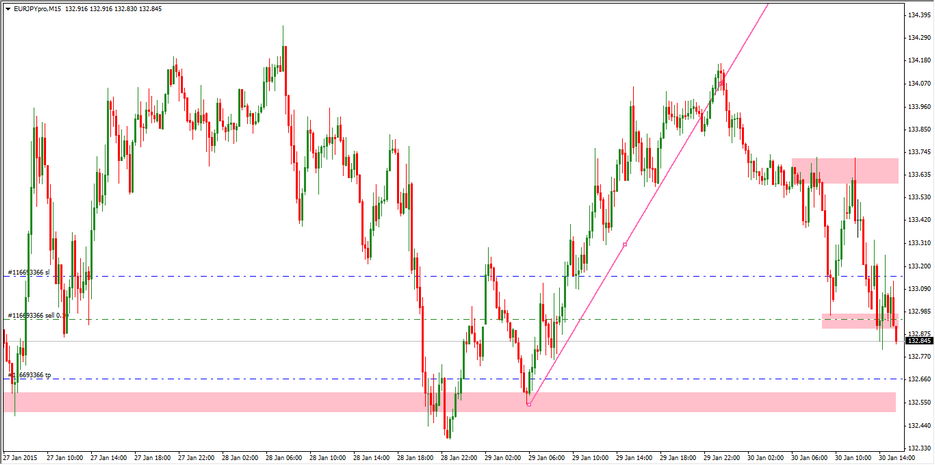Click the current price tag 132.845
This screenshot has height=465, width=935.
[x=919, y=342]
